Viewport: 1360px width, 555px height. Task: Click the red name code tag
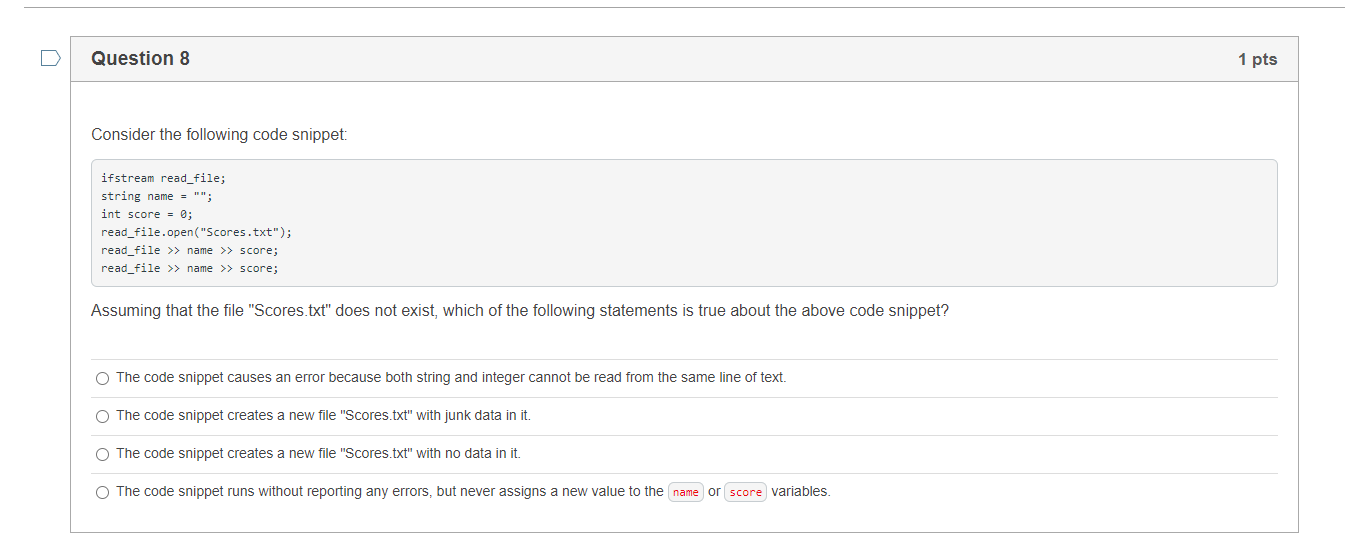[x=686, y=492]
